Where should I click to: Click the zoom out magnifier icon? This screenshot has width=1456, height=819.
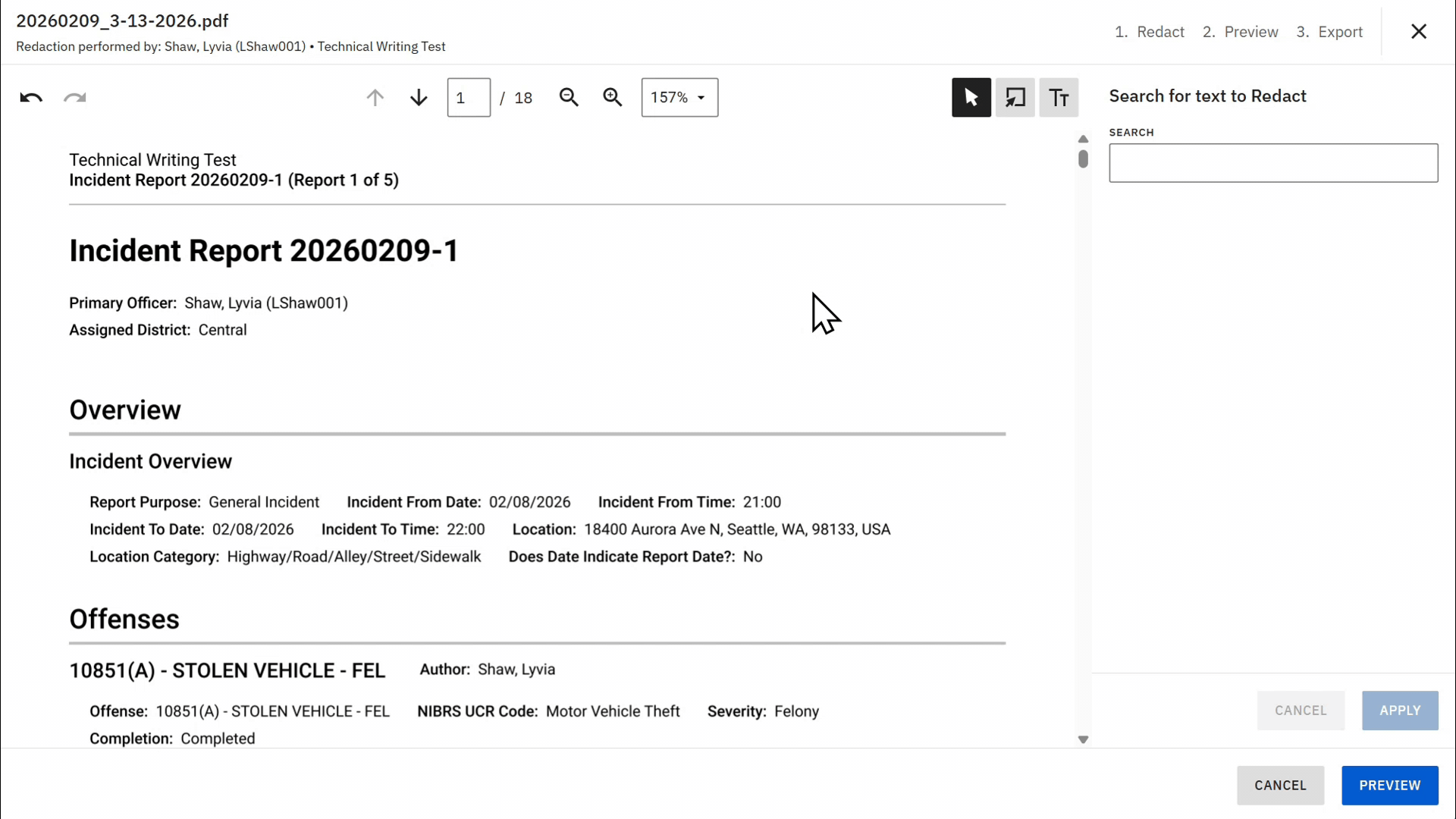click(569, 98)
